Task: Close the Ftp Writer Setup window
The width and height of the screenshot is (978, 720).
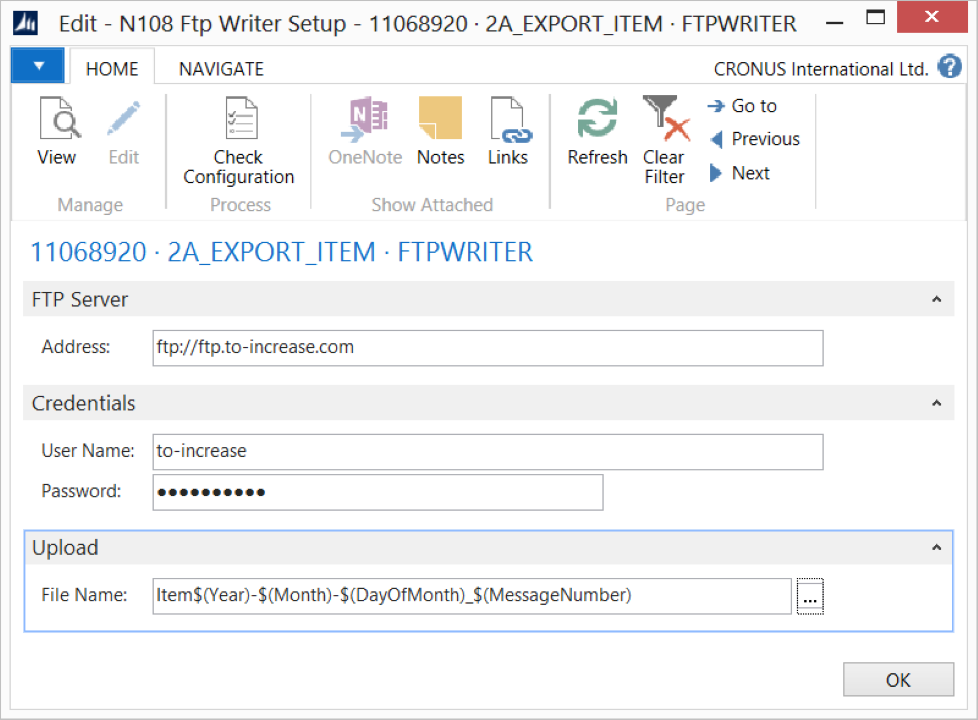Action: [x=932, y=17]
